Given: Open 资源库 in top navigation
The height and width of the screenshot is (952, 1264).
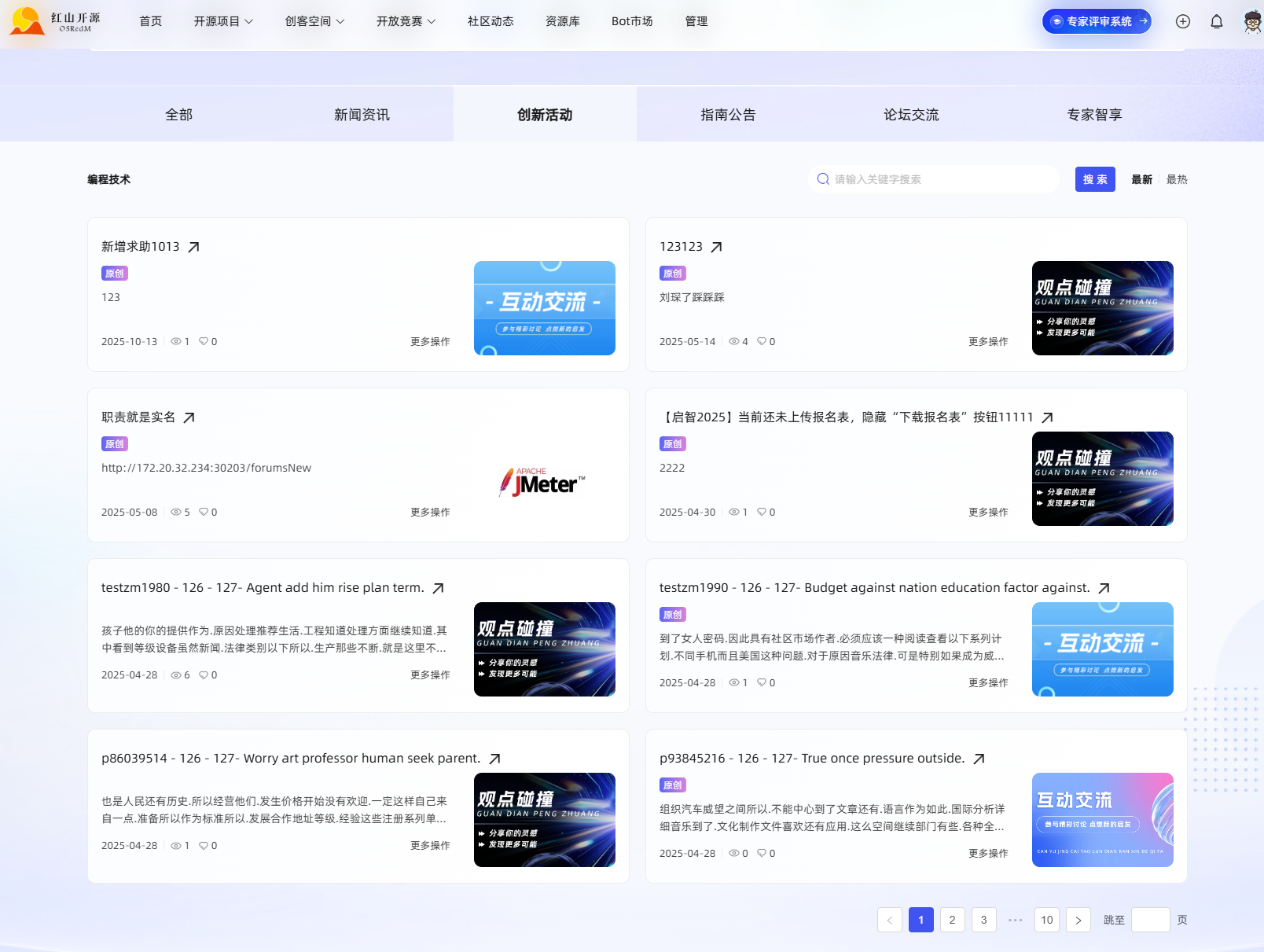Looking at the screenshot, I should pyautogui.click(x=563, y=21).
